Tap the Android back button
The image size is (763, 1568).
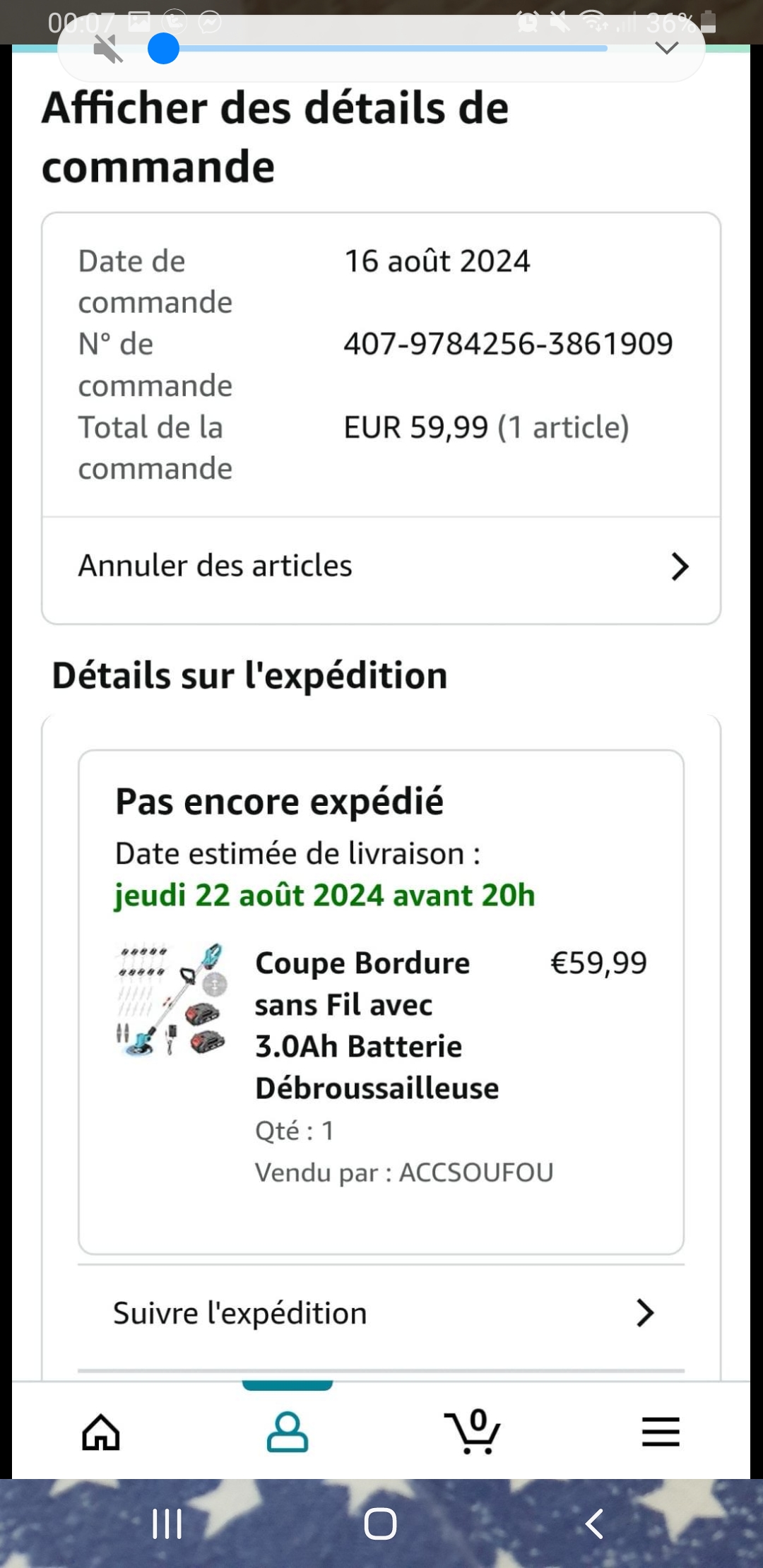[x=594, y=1524]
